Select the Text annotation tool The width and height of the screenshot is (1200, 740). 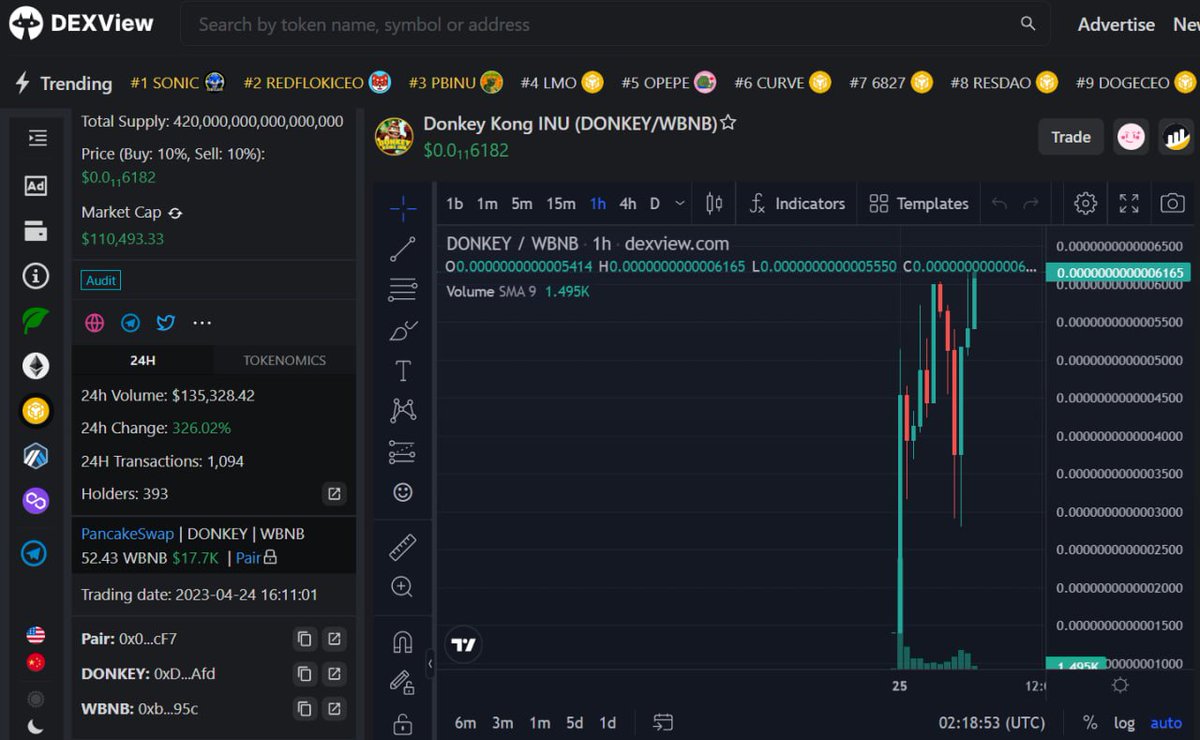[x=403, y=371]
